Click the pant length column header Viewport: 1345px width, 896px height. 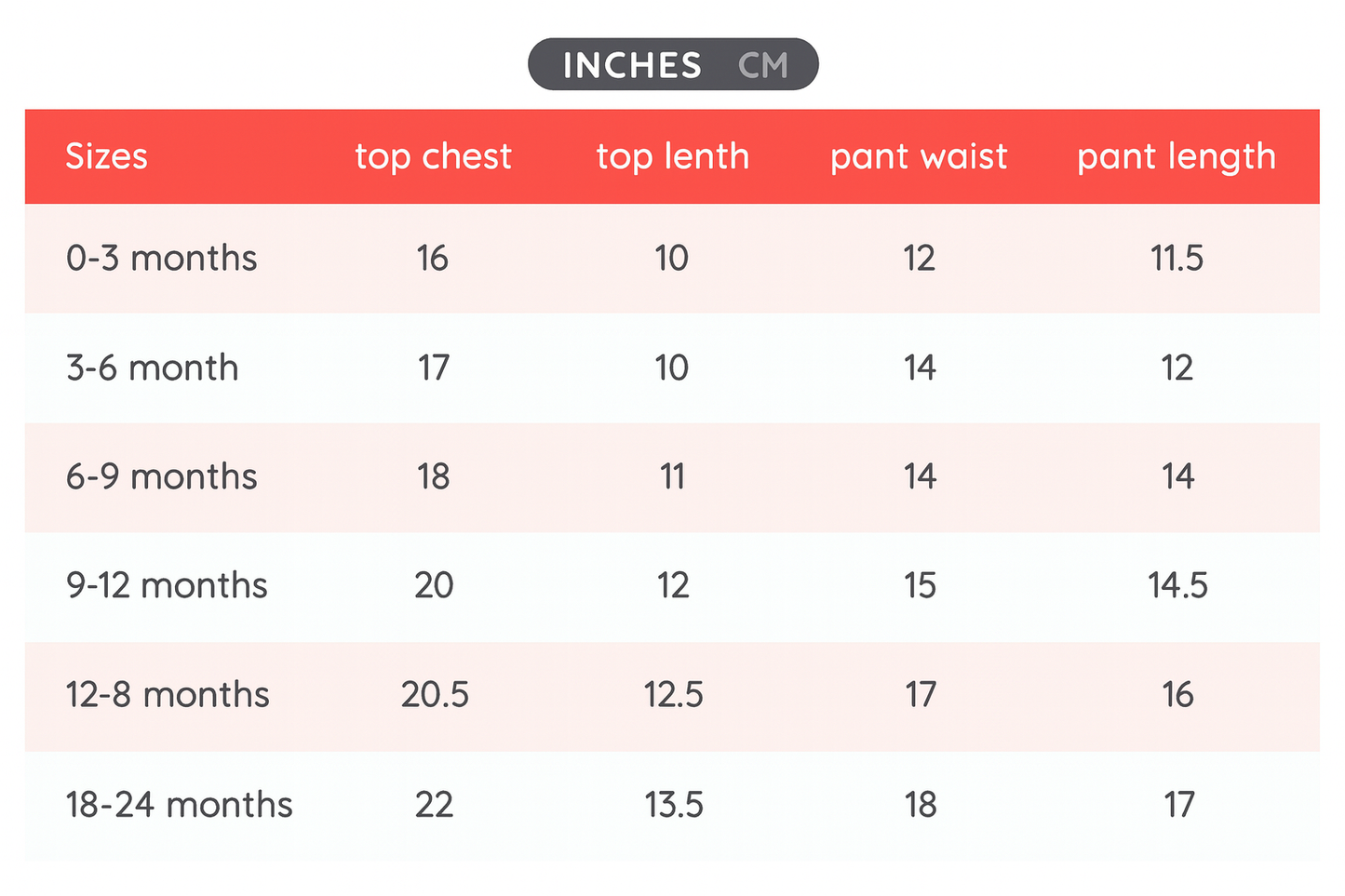1176,156
